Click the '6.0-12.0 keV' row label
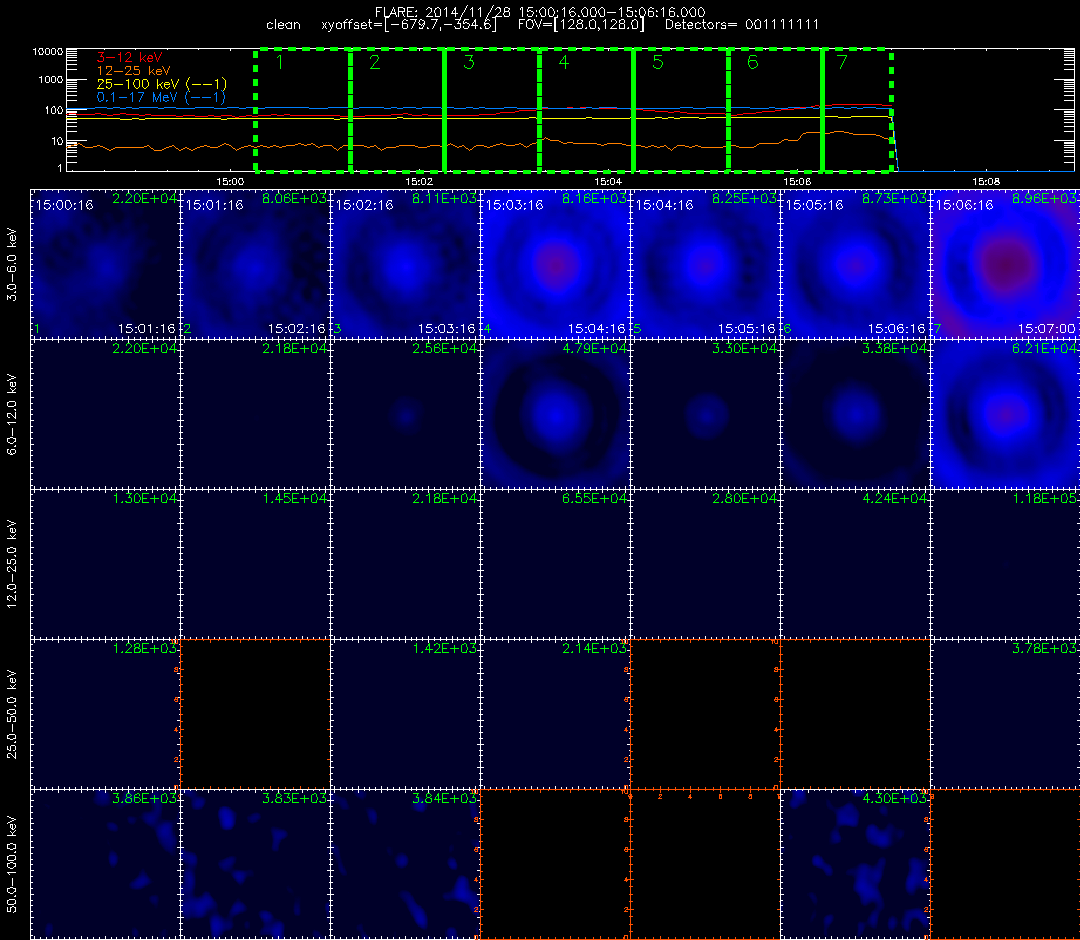This screenshot has width=1080, height=940. click(12, 415)
